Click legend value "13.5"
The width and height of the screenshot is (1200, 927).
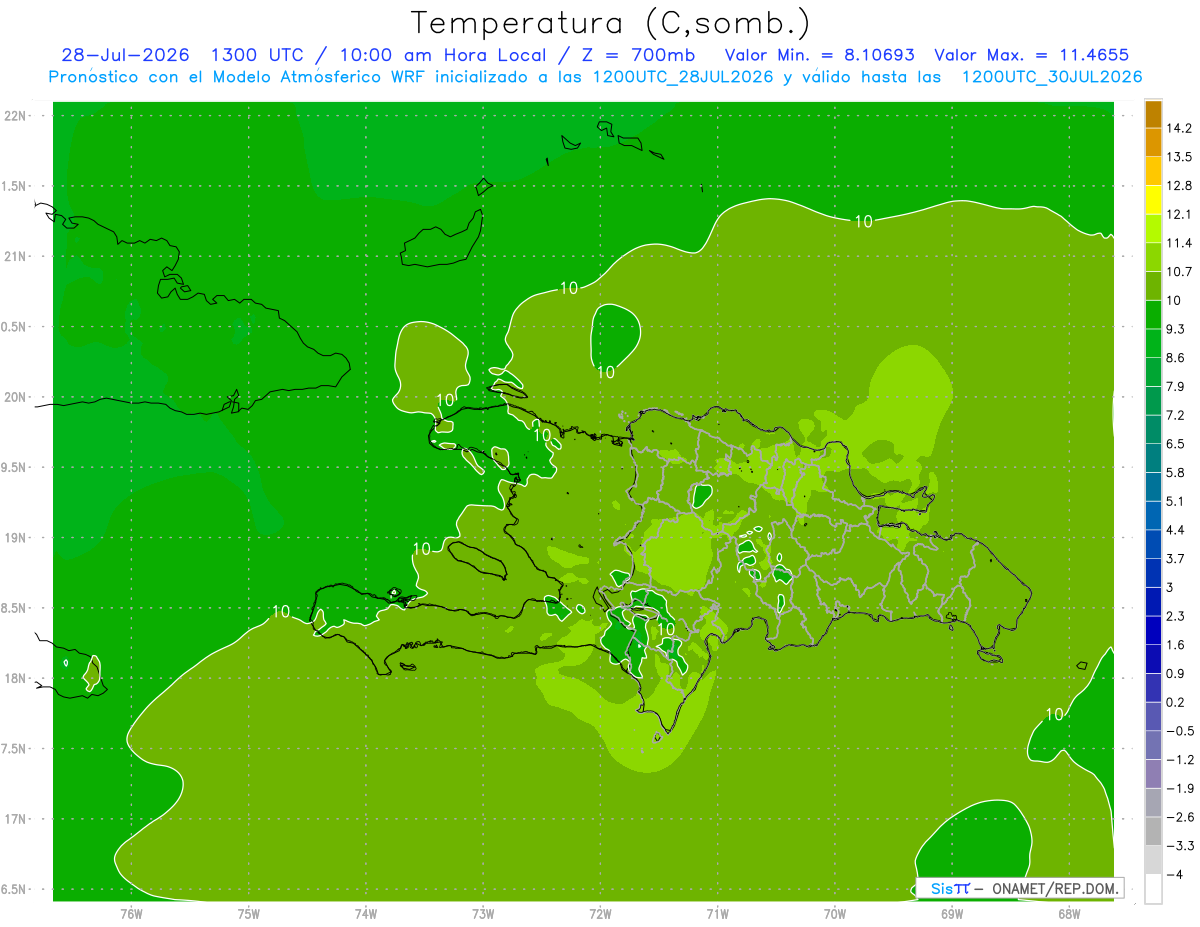(x=1181, y=156)
